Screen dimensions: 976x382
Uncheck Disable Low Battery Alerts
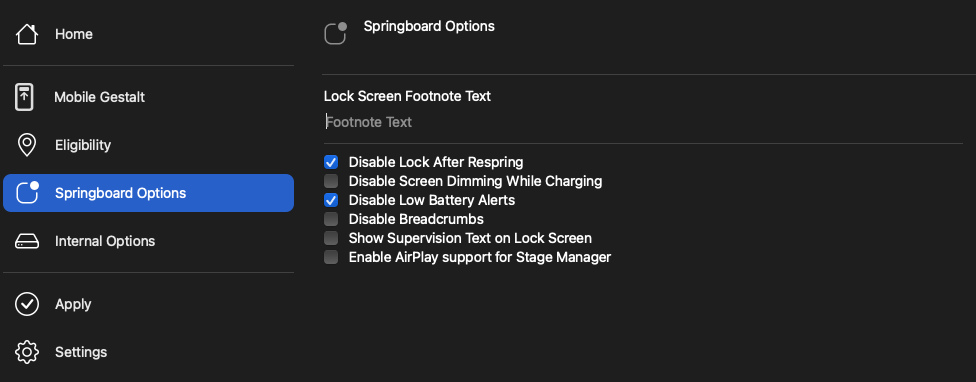(331, 200)
